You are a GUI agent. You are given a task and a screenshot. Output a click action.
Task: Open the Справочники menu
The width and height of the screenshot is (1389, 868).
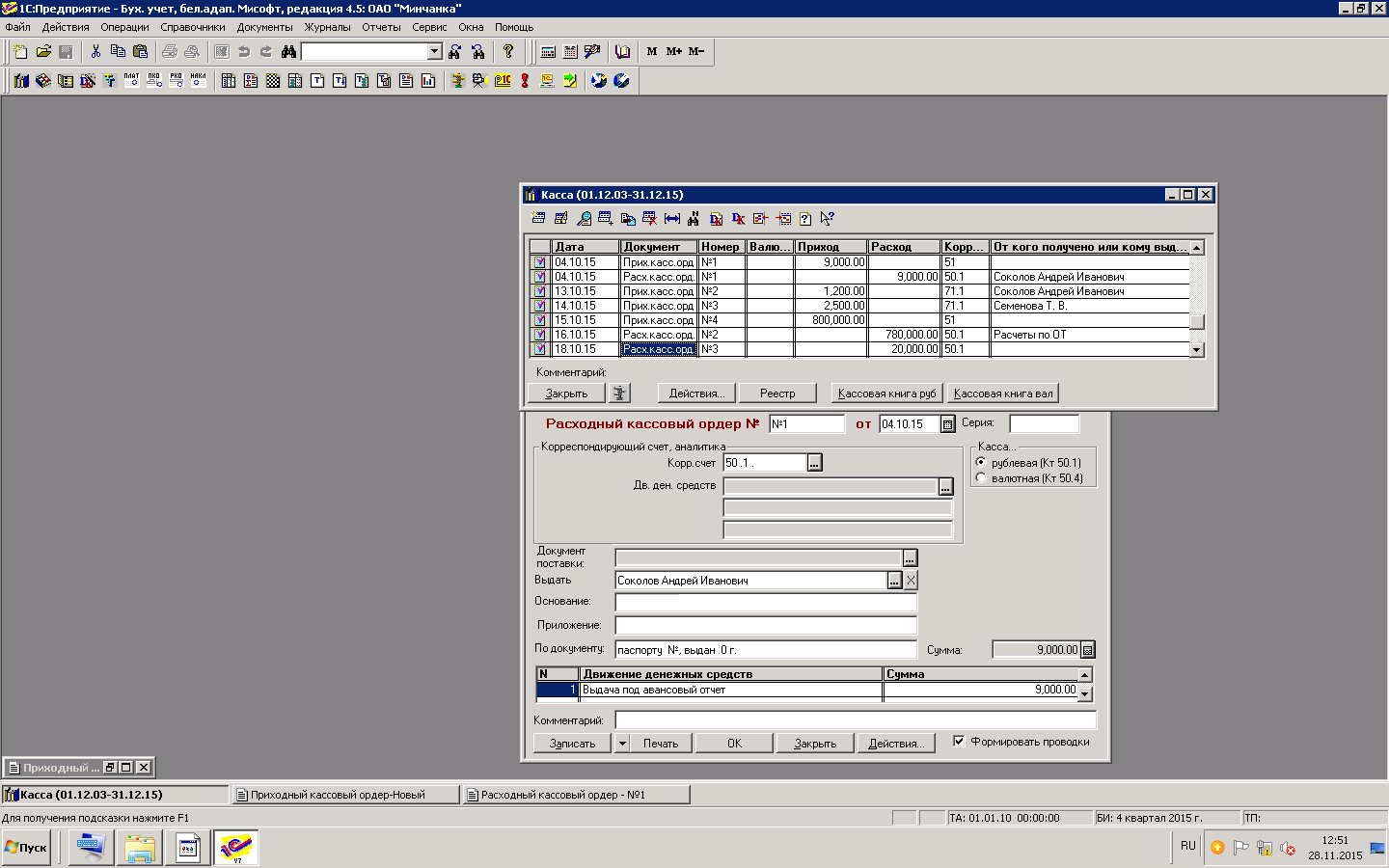193,27
